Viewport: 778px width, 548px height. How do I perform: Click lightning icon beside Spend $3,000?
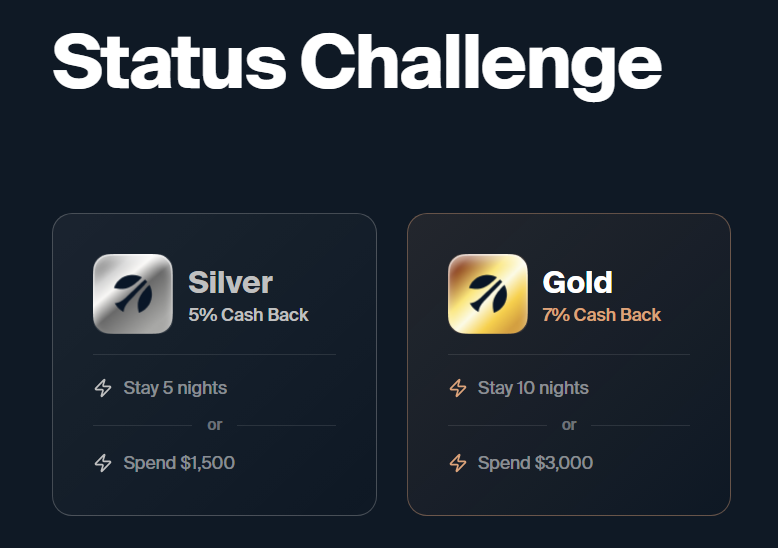[x=458, y=463]
